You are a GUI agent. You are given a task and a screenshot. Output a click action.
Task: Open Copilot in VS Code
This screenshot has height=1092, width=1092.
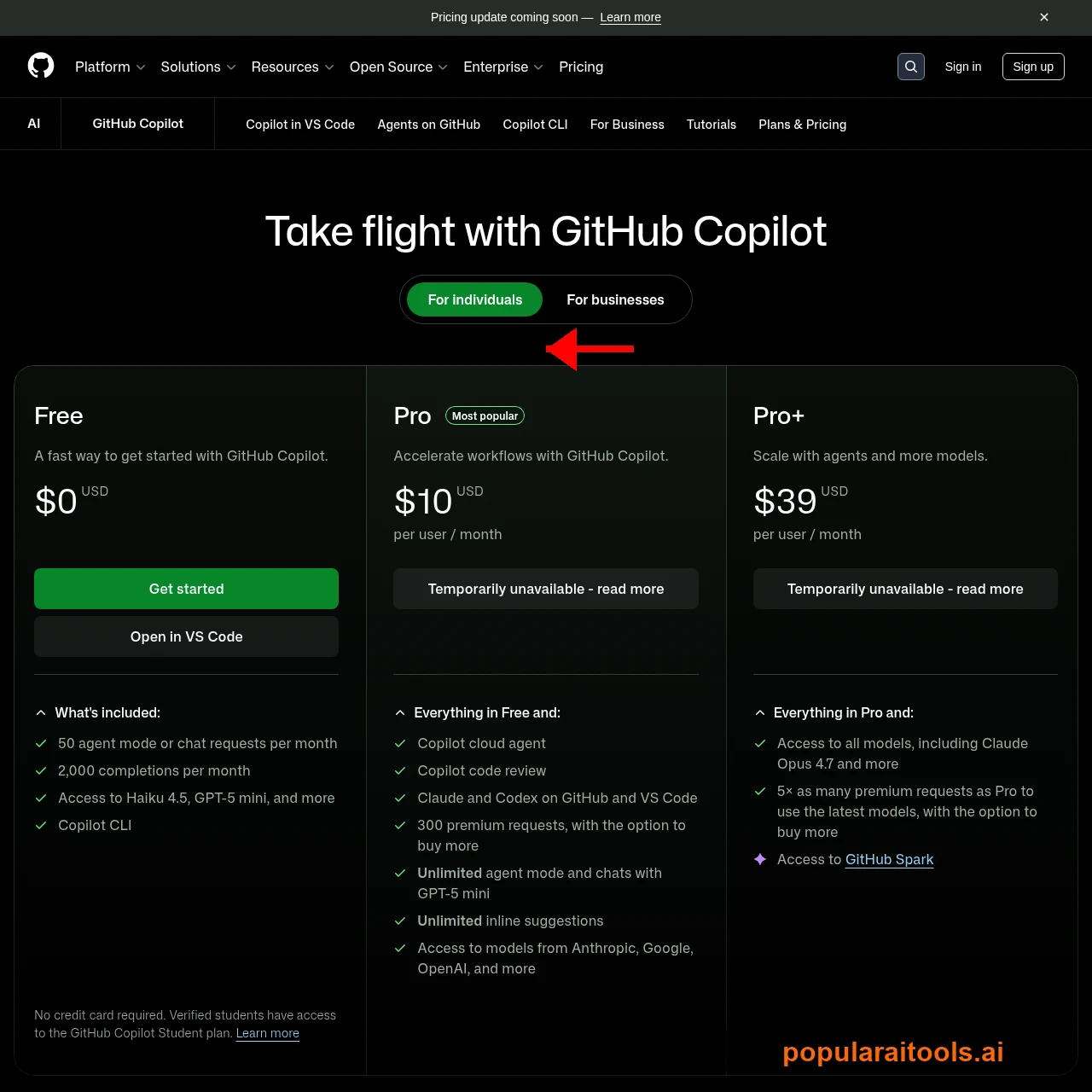(300, 124)
